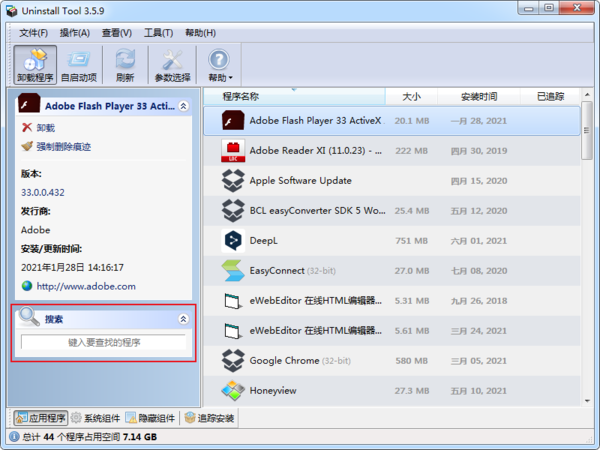Open the 工具(T) menu
This screenshot has height=450, width=600.
pyautogui.click(x=158, y=33)
